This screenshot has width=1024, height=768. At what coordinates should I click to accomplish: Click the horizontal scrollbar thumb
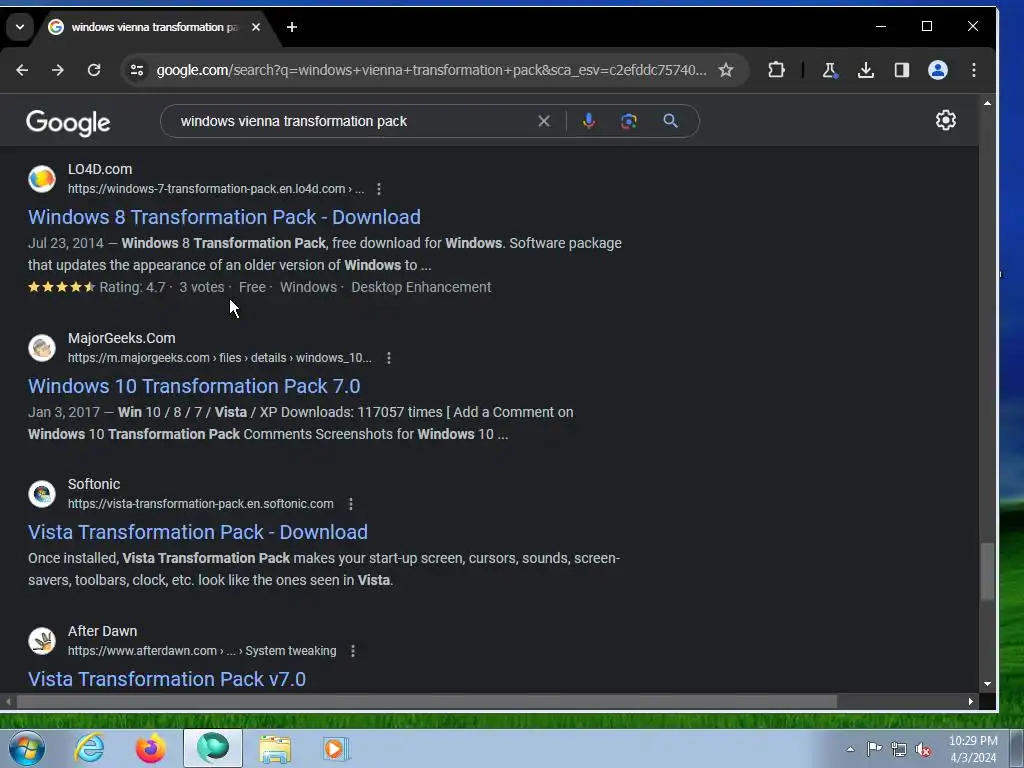click(x=426, y=701)
